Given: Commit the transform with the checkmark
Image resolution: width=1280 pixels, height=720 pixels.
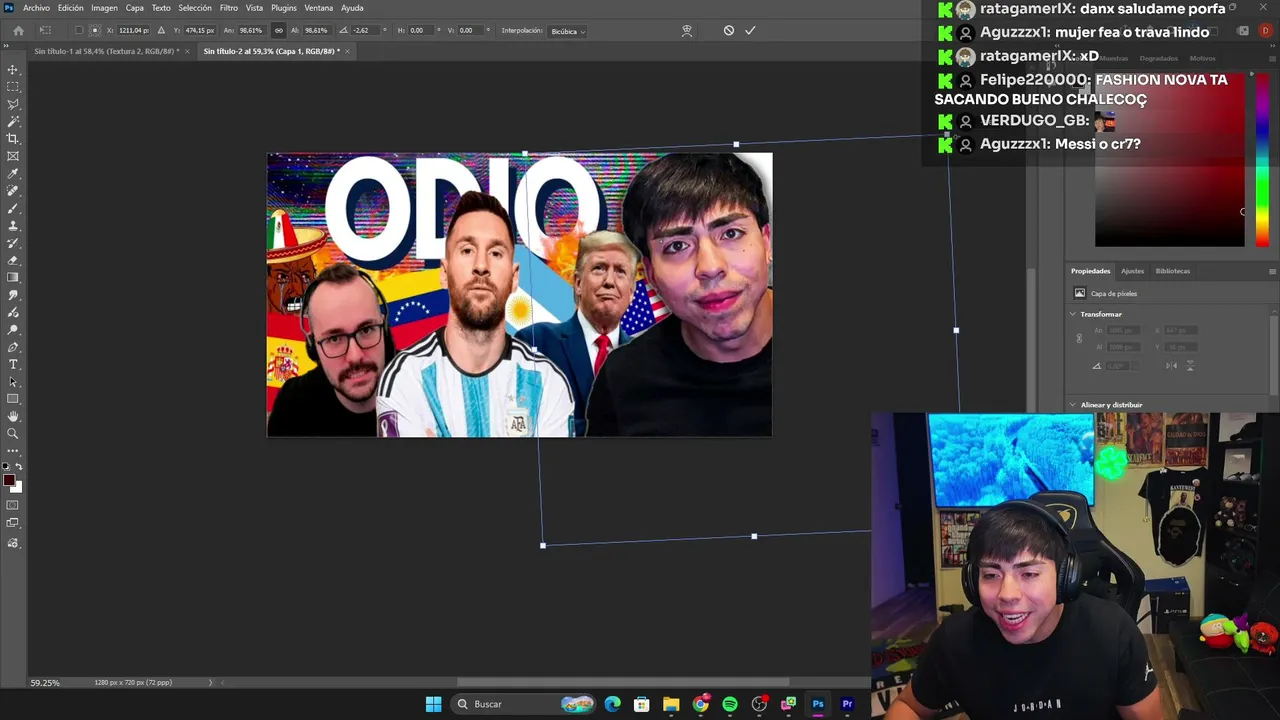Looking at the screenshot, I should pos(750,31).
